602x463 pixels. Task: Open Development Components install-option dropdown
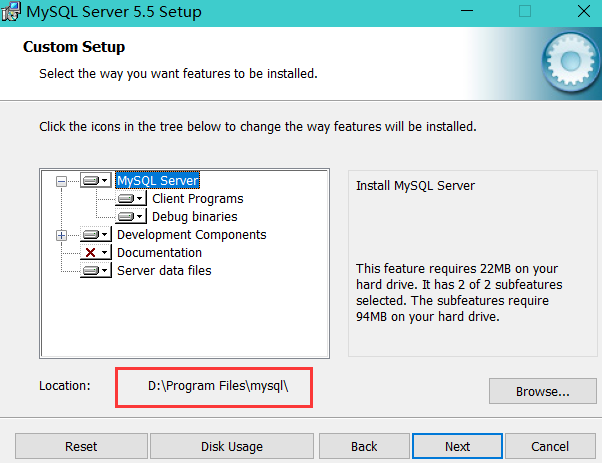coord(96,235)
